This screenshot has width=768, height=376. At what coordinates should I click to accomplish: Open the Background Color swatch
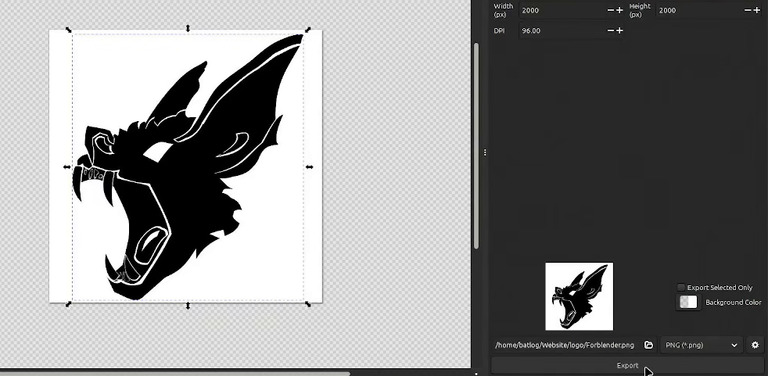pos(688,302)
